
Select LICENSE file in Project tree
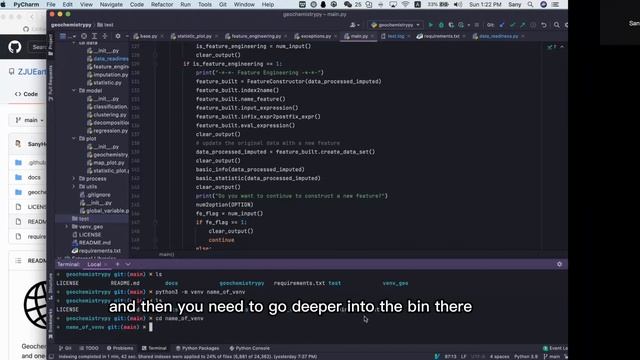[x=87, y=235]
